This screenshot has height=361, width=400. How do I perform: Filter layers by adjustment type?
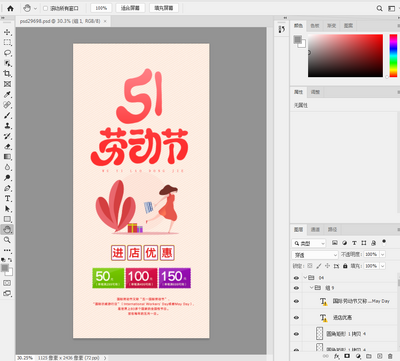(344, 243)
